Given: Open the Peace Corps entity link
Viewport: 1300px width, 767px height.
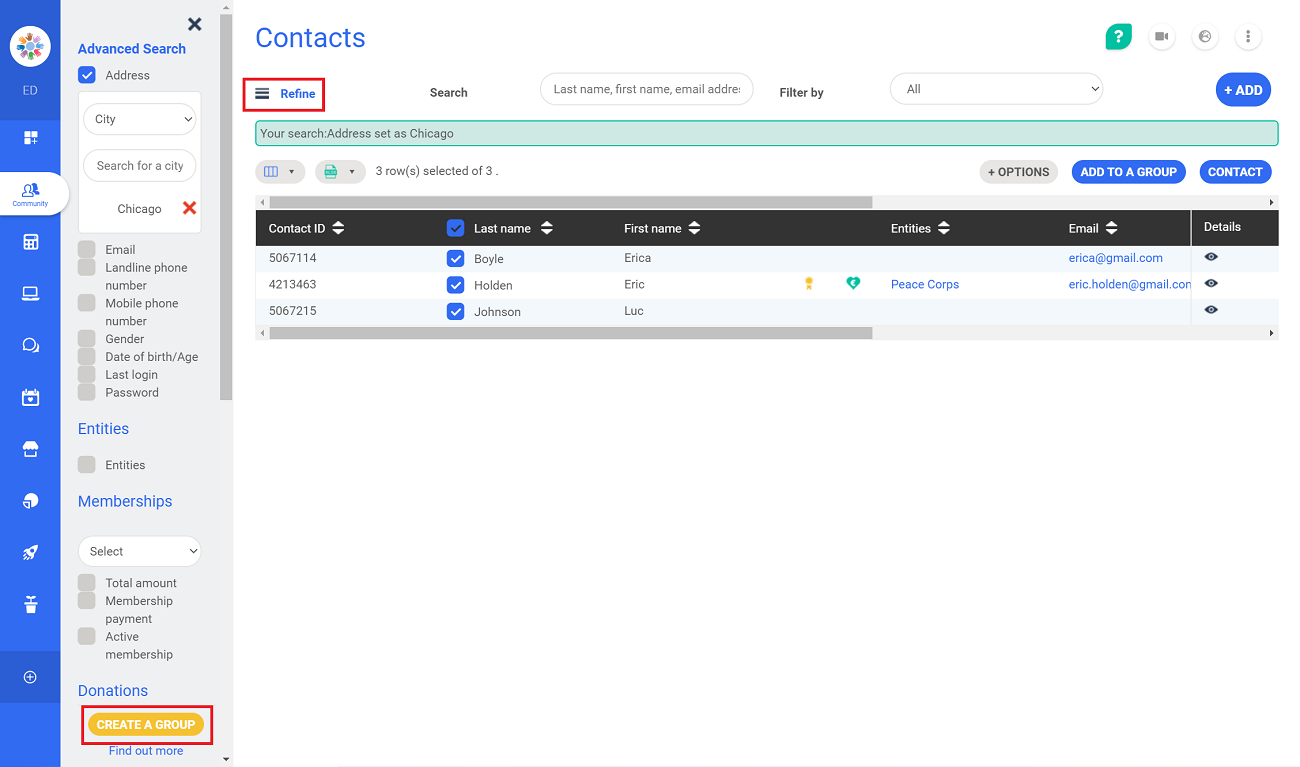Looking at the screenshot, I should [x=924, y=284].
